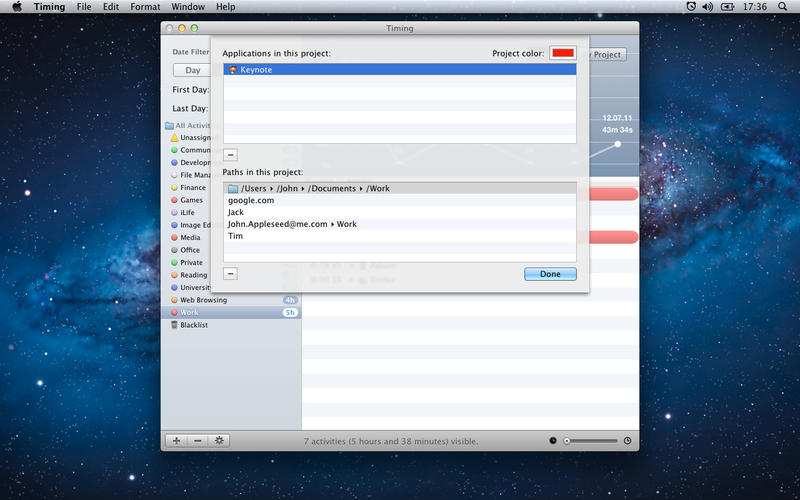Select the File Management project
The width and height of the screenshot is (800, 500).
point(190,175)
